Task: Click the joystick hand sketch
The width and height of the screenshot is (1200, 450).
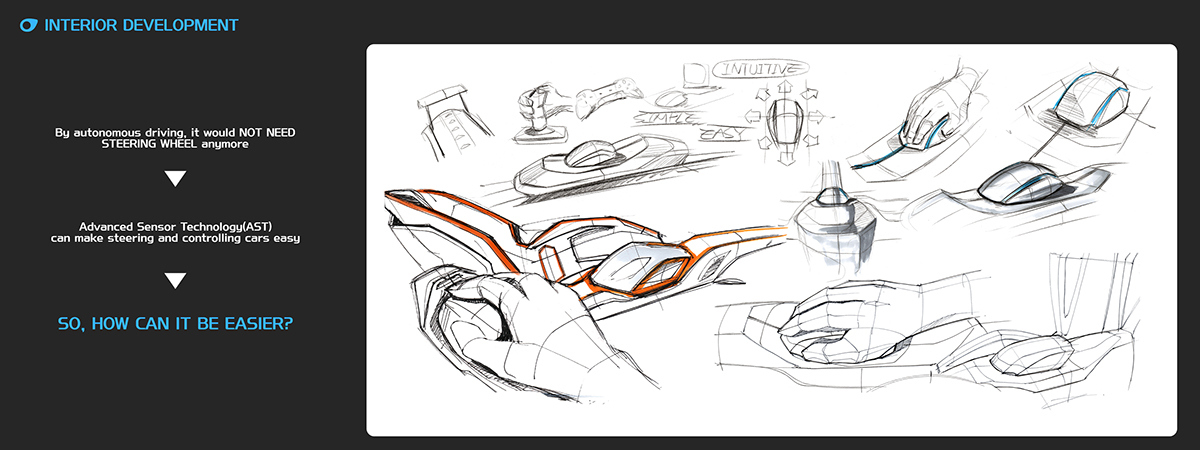Action: 542,112
